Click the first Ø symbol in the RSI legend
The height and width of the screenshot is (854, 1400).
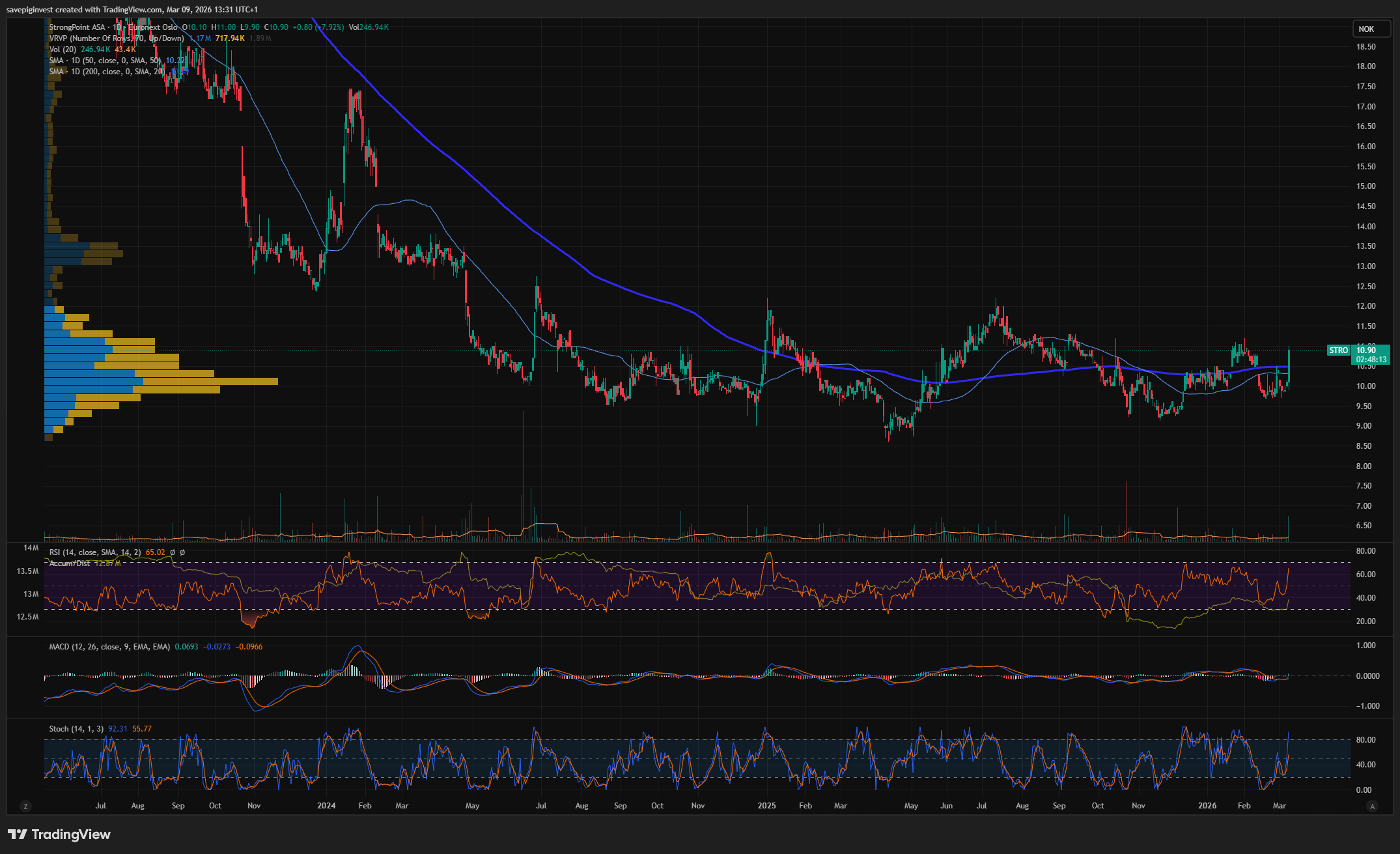pyautogui.click(x=173, y=552)
